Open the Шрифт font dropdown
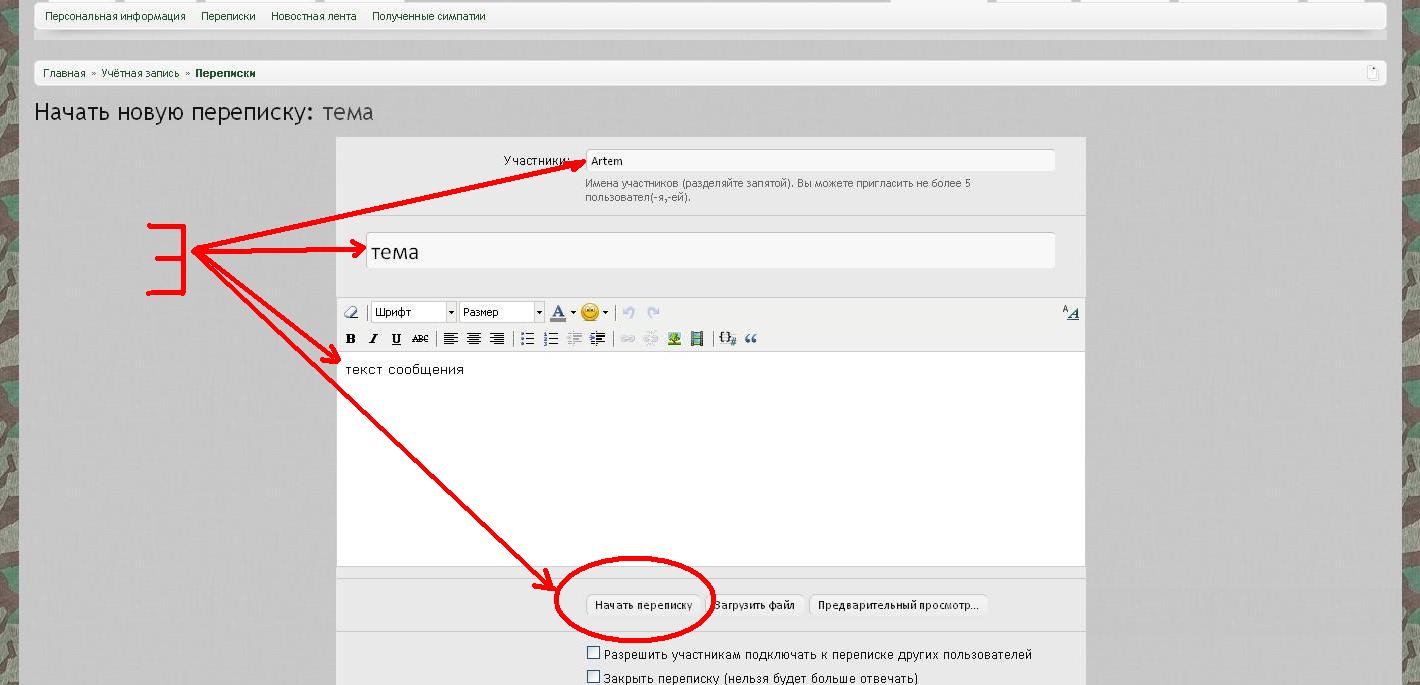Screen dimensions: 1420x685 click(414, 312)
